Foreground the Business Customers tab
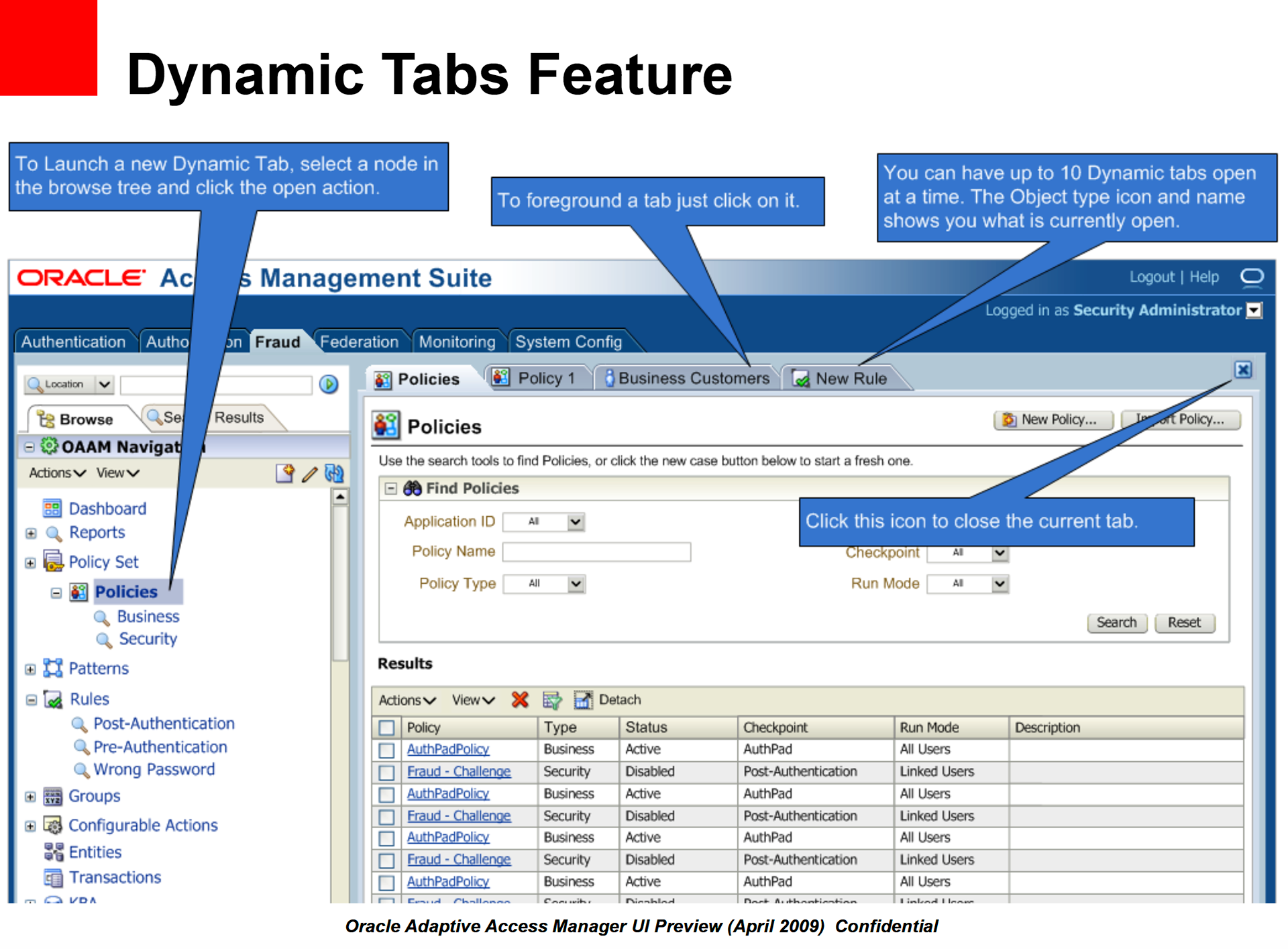This screenshot has height=949, width=1288. (x=687, y=378)
